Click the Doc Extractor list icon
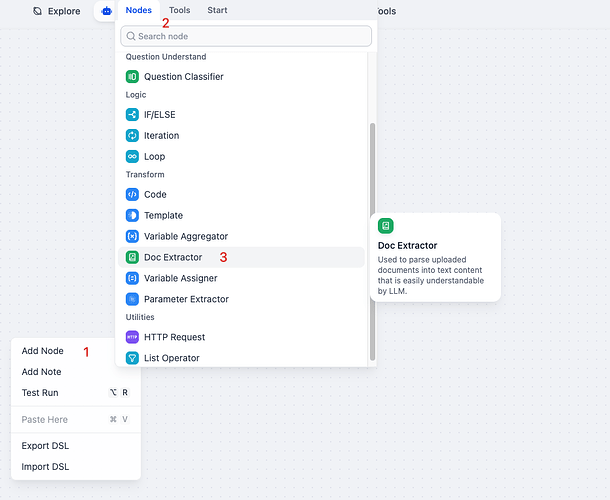Image resolution: width=610 pixels, height=500 pixels. point(132,257)
